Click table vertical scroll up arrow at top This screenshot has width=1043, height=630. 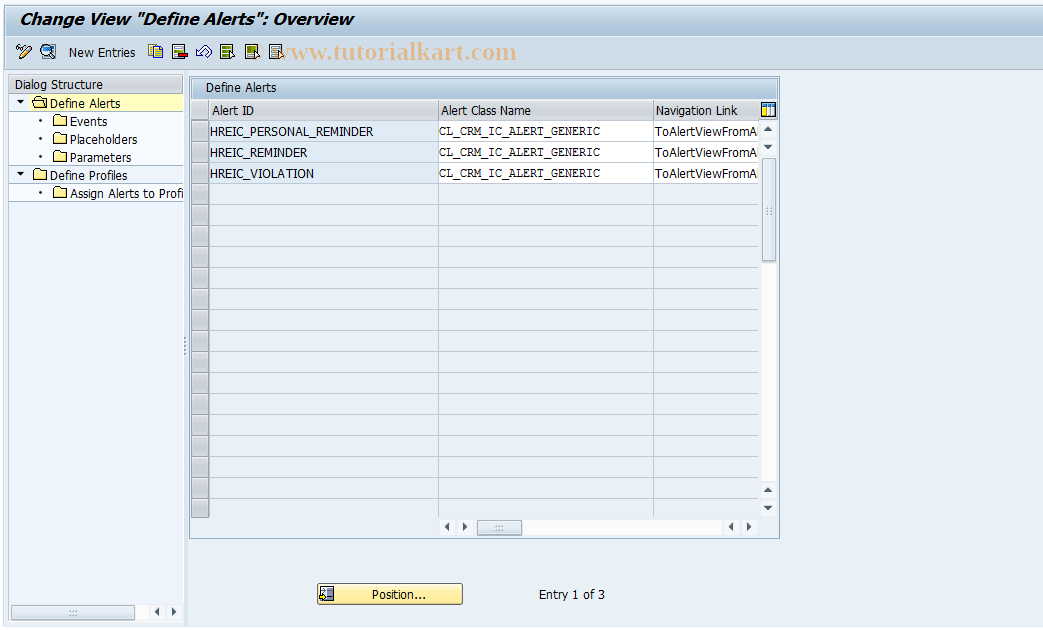(x=768, y=129)
